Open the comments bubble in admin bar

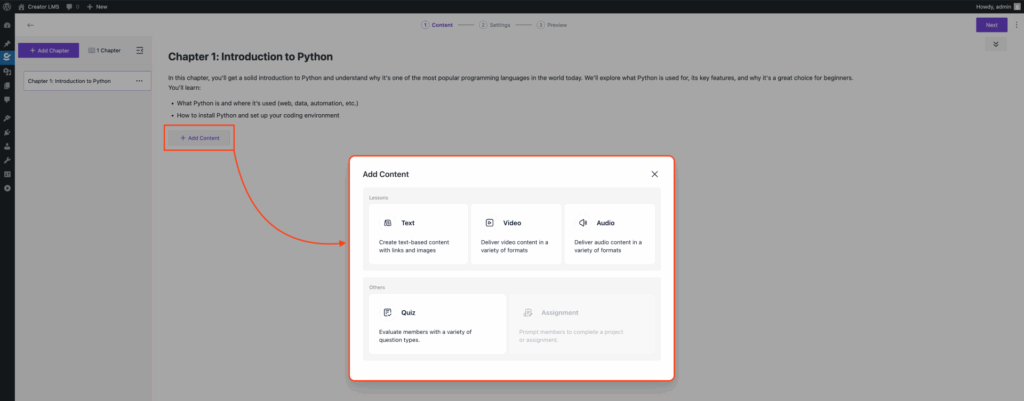69,6
